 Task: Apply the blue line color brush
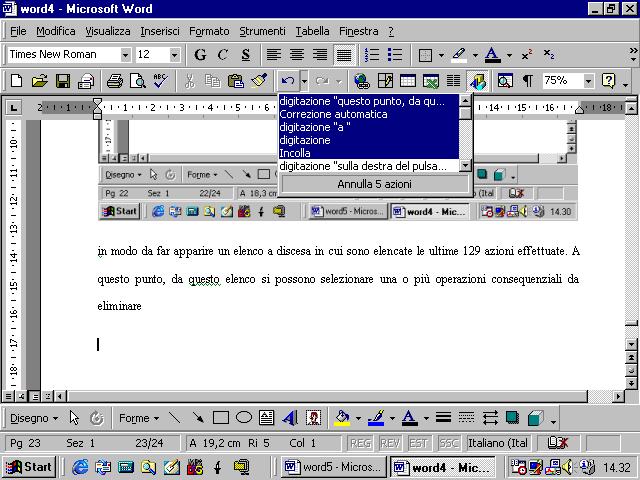(376, 418)
